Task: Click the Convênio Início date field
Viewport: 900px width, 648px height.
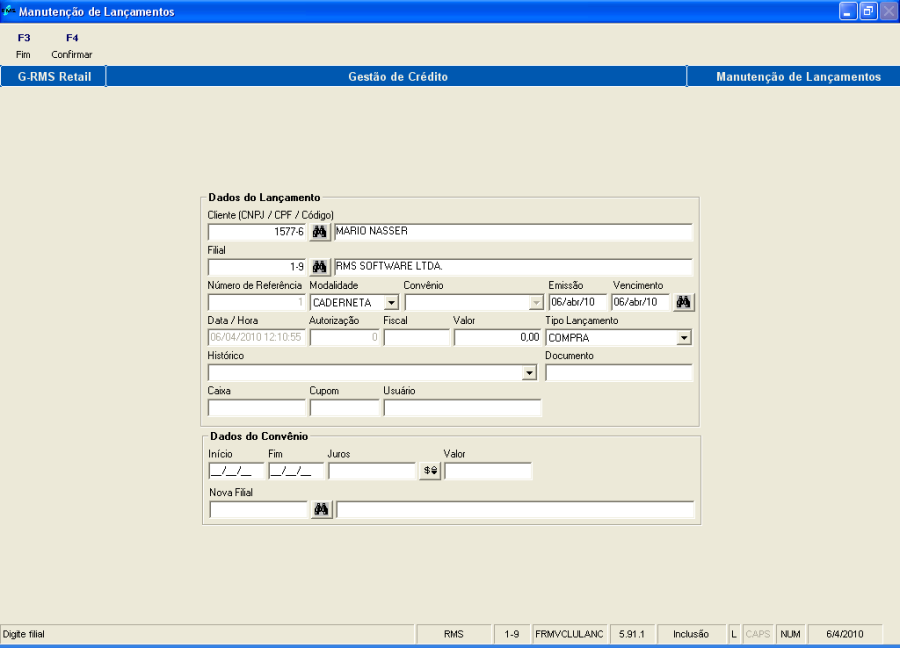Action: click(236, 471)
